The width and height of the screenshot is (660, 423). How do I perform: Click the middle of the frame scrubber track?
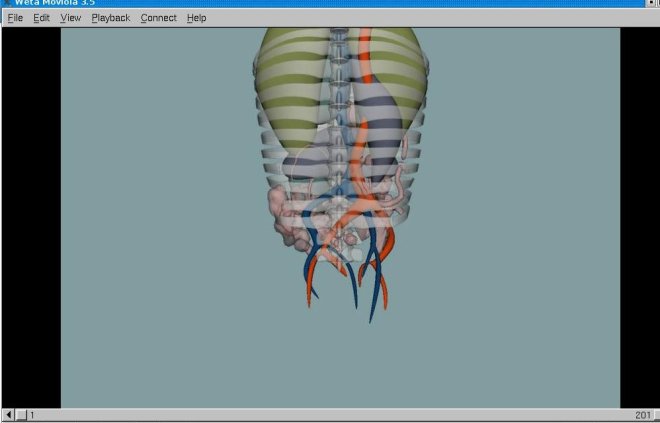tap(330, 414)
